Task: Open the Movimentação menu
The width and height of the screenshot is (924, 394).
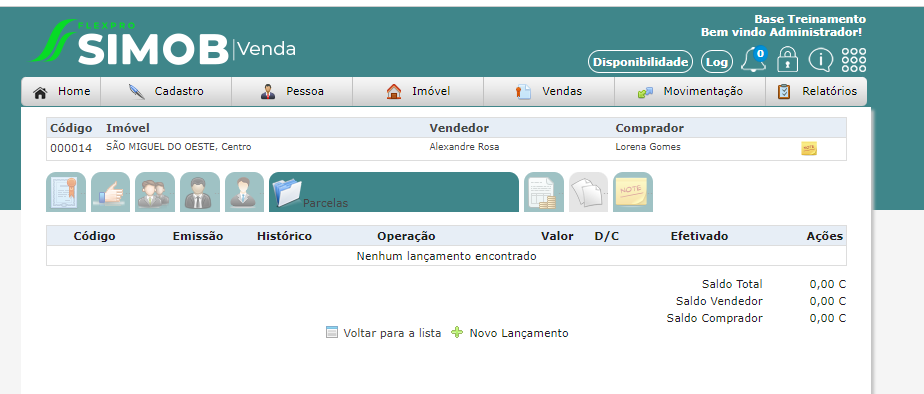Action: click(690, 91)
